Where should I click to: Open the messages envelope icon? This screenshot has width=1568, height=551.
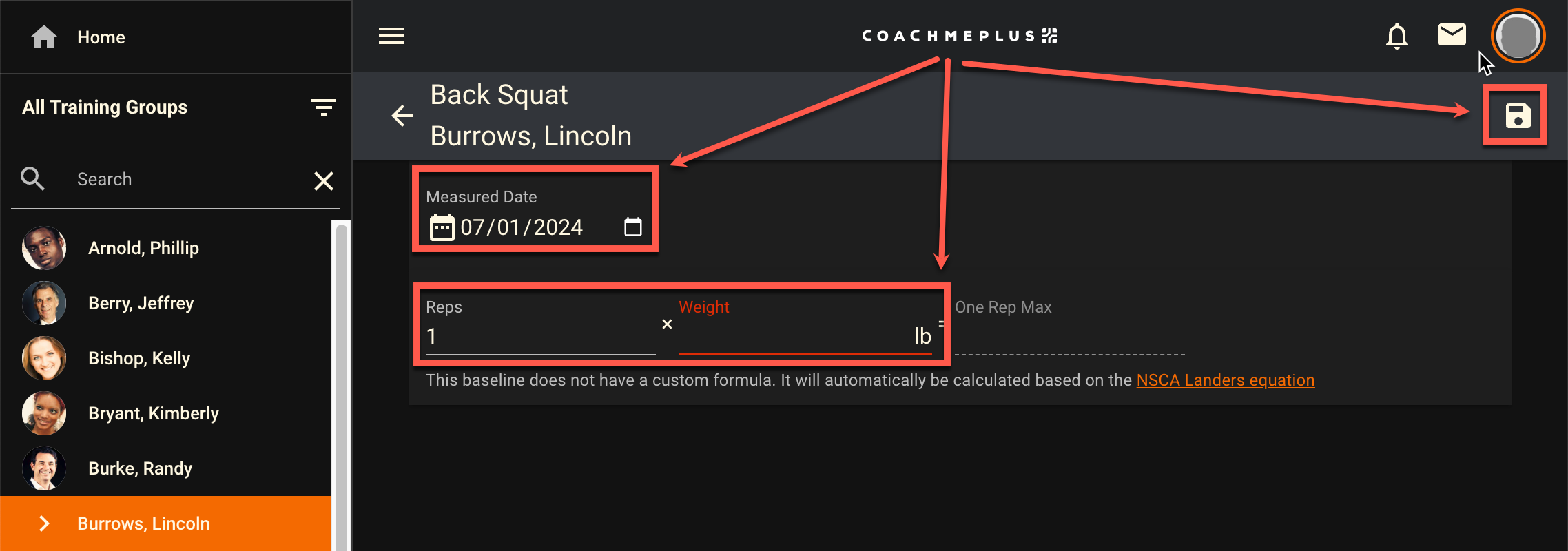point(1452,34)
